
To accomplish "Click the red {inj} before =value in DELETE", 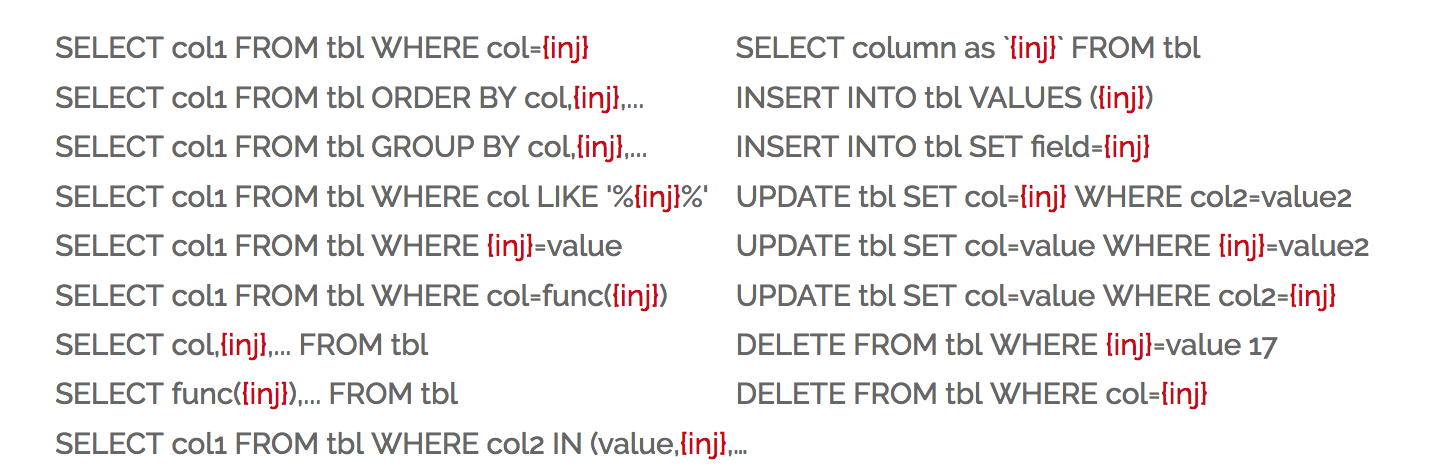I will pos(1129,346).
